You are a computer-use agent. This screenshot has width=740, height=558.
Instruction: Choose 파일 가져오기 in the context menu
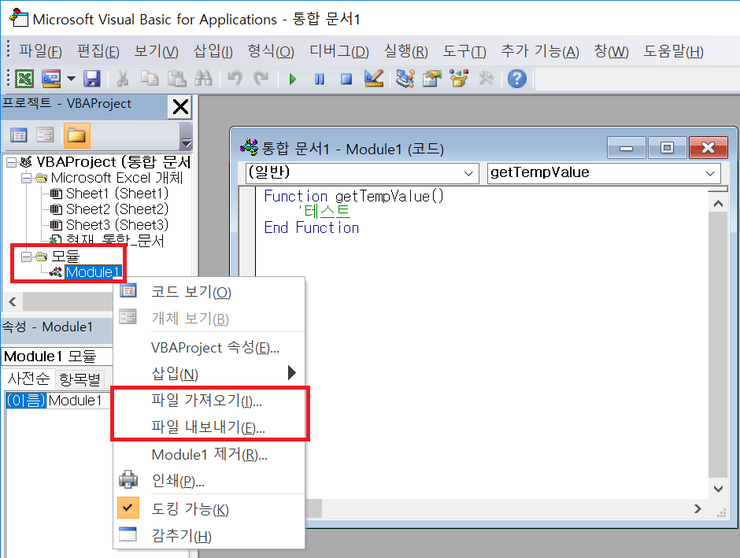206,400
